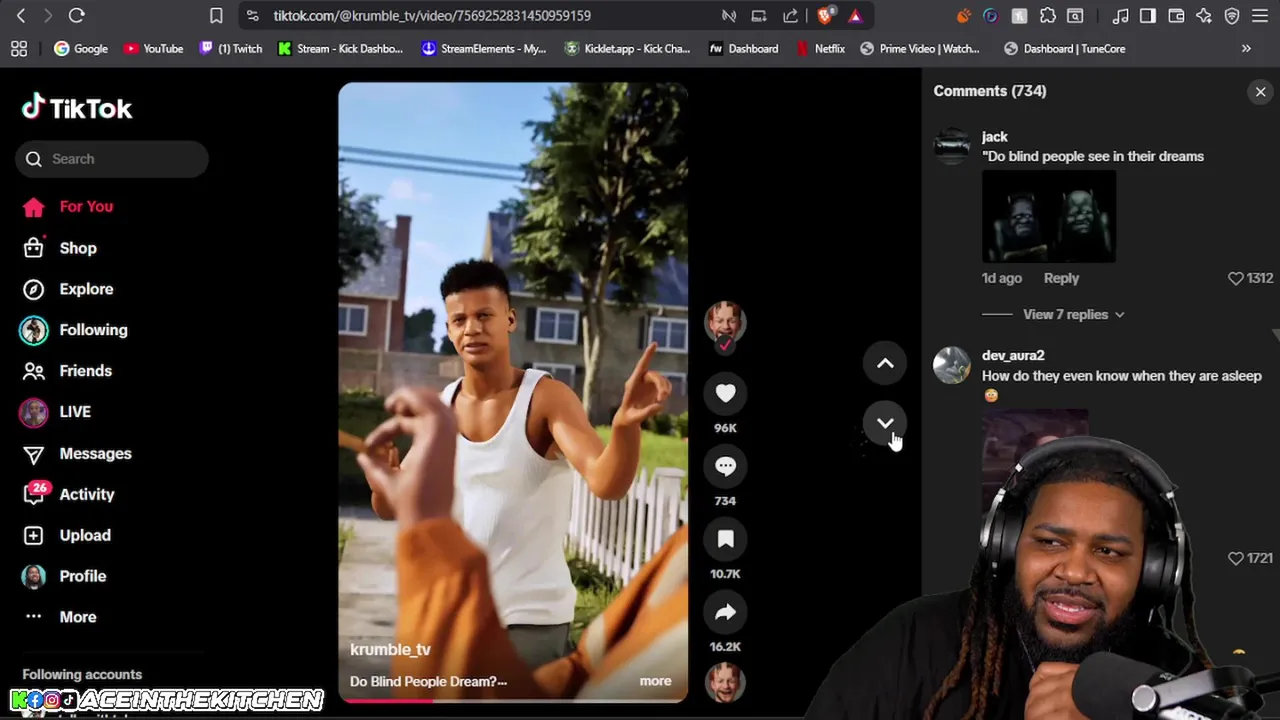Close the Comments panel
The height and width of the screenshot is (720, 1280).
tap(1260, 92)
